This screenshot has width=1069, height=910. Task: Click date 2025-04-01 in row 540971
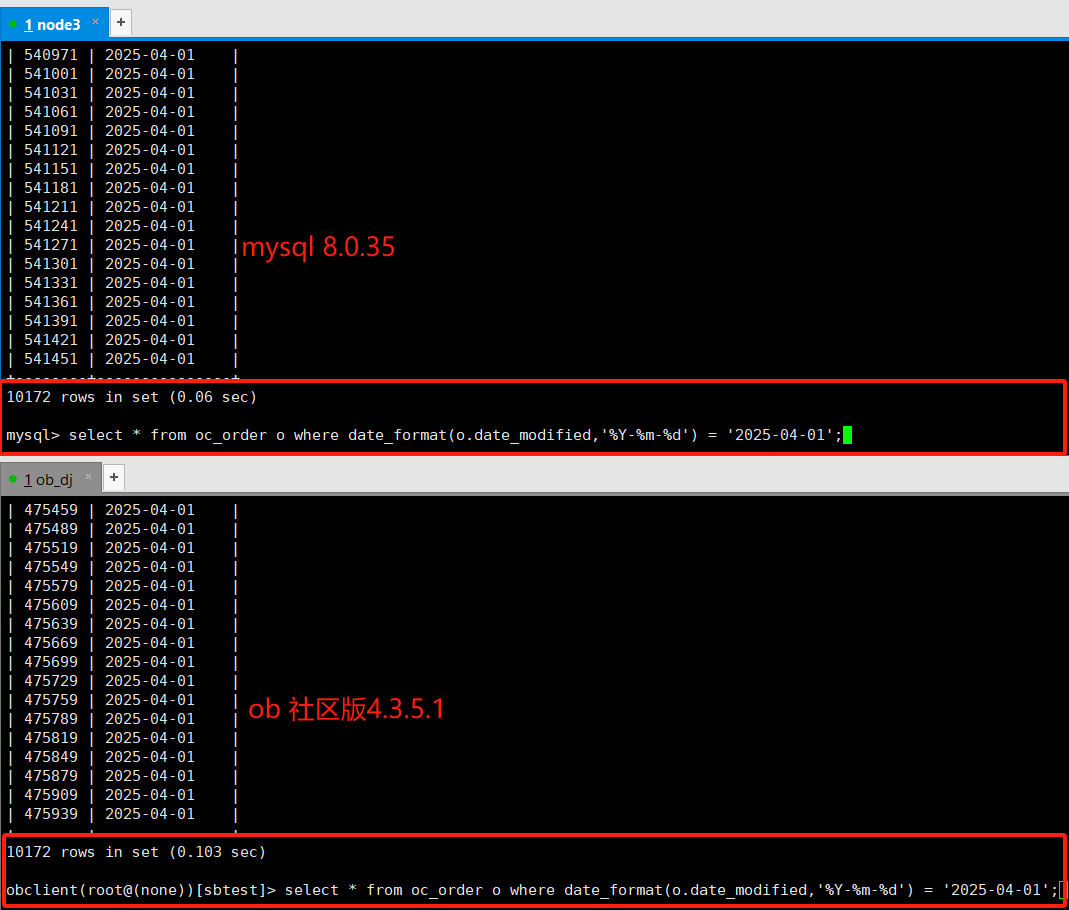point(150,55)
